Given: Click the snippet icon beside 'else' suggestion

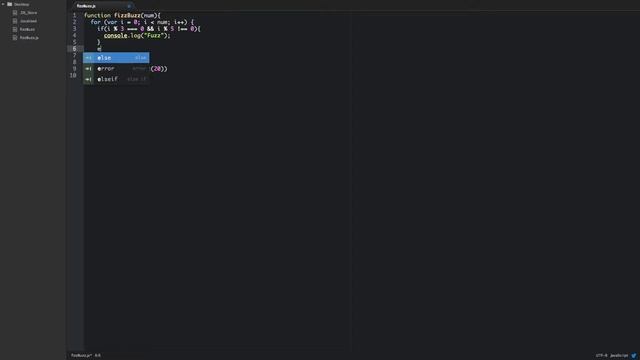Looking at the screenshot, I should click(x=89, y=58).
